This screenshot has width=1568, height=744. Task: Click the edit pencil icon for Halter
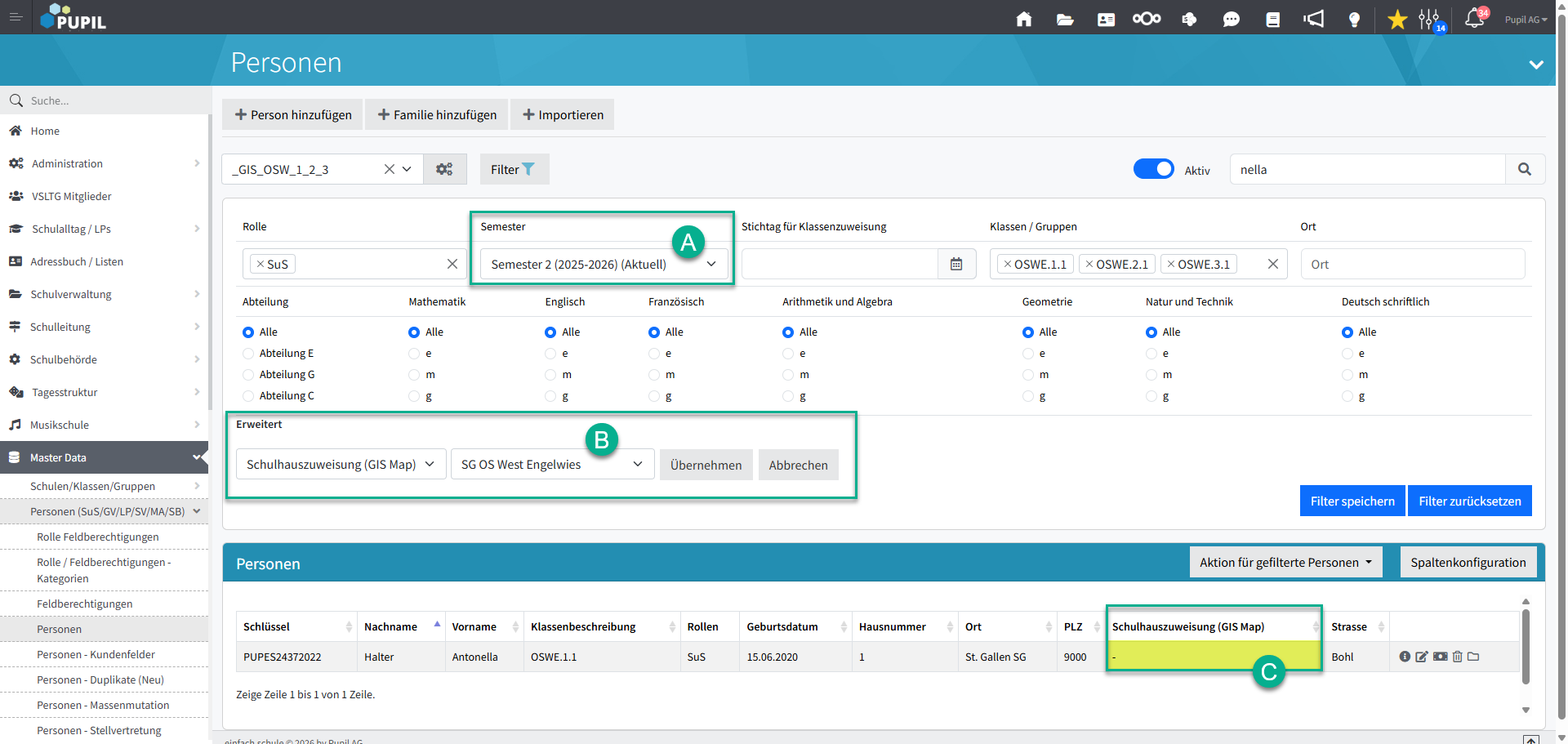pyautogui.click(x=1422, y=657)
